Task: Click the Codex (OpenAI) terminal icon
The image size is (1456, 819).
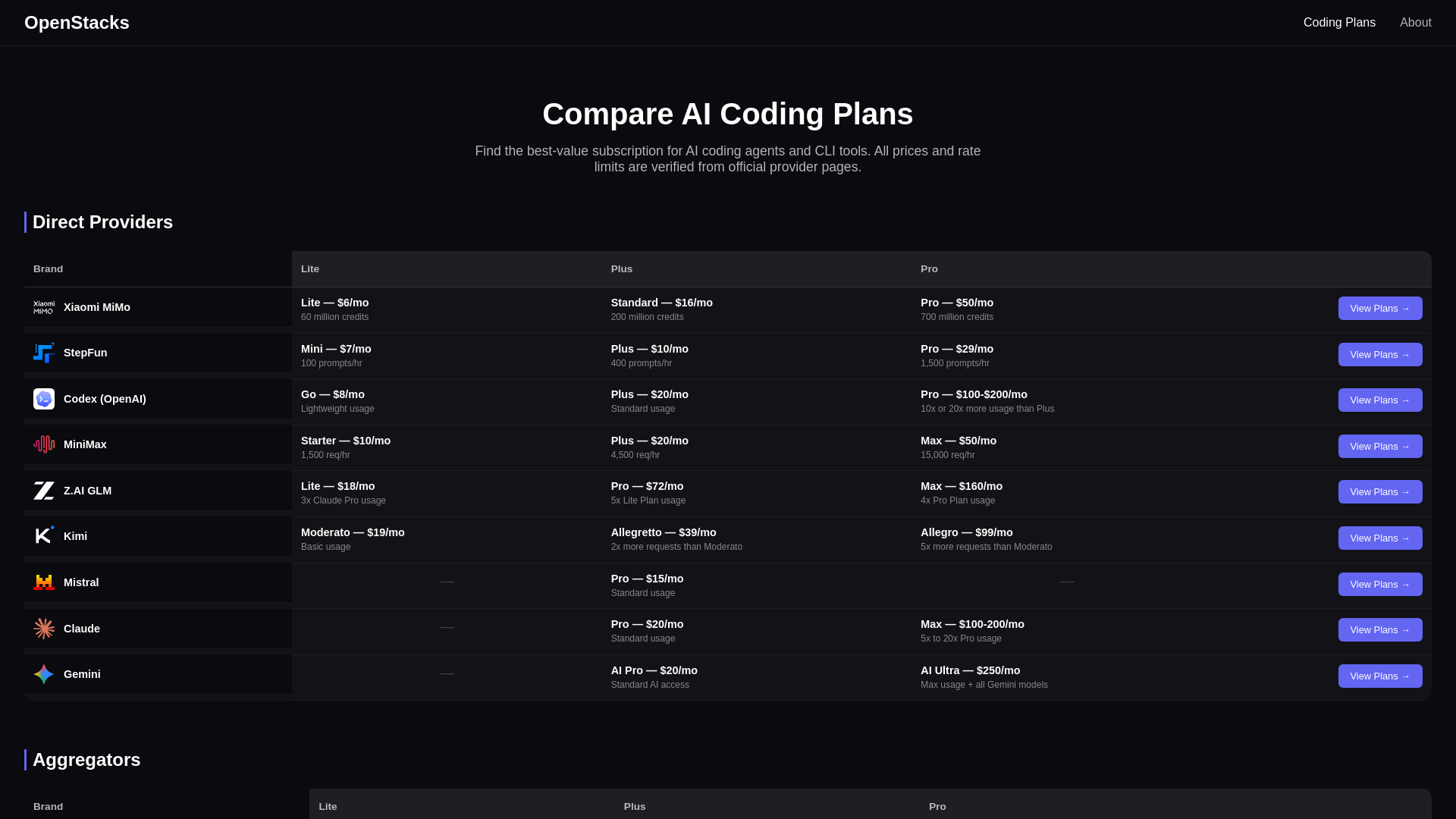Action: (44, 399)
